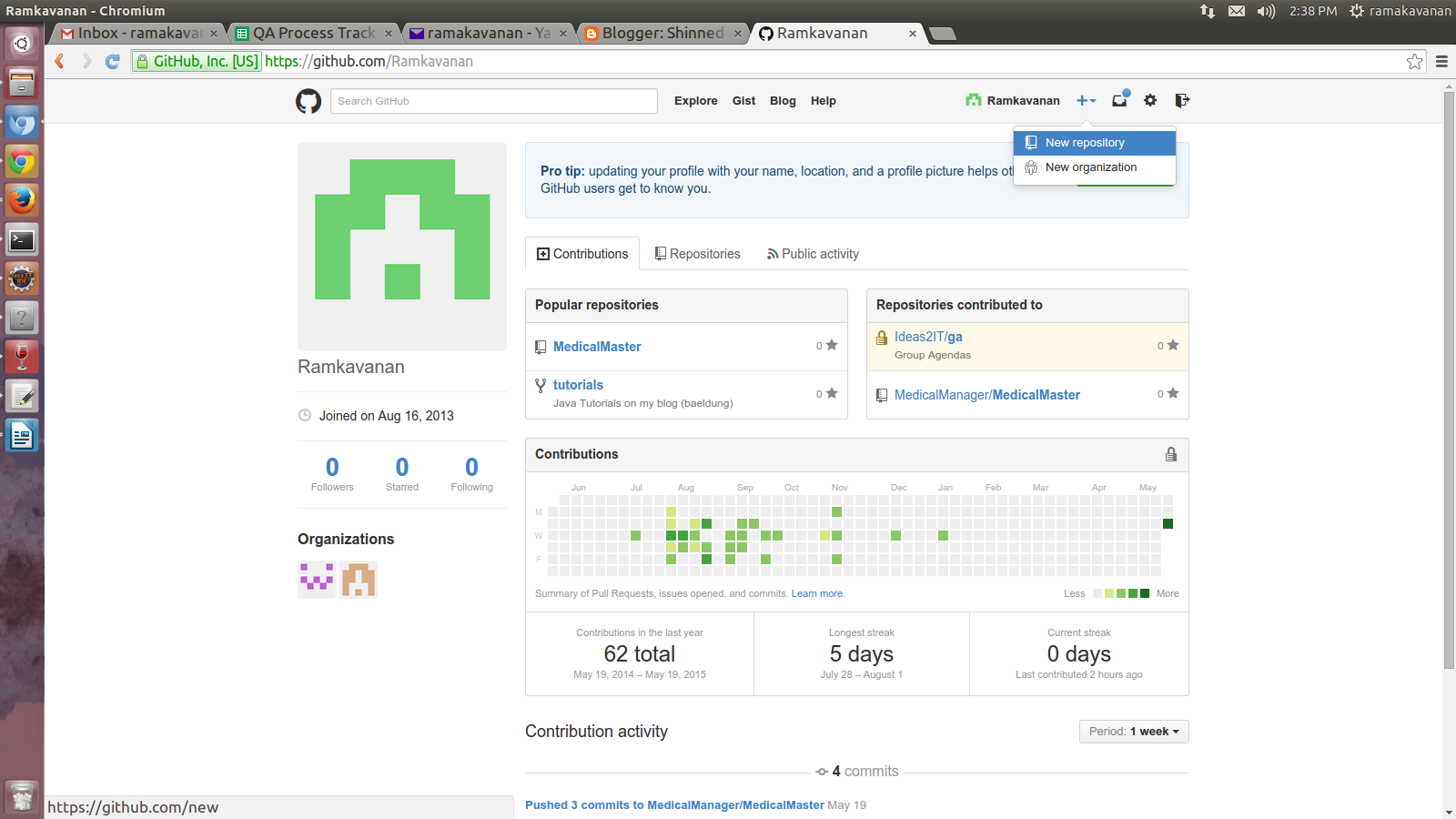This screenshot has height=819, width=1456.
Task: Star the MedicalMaster repository
Action: pyautogui.click(x=831, y=346)
